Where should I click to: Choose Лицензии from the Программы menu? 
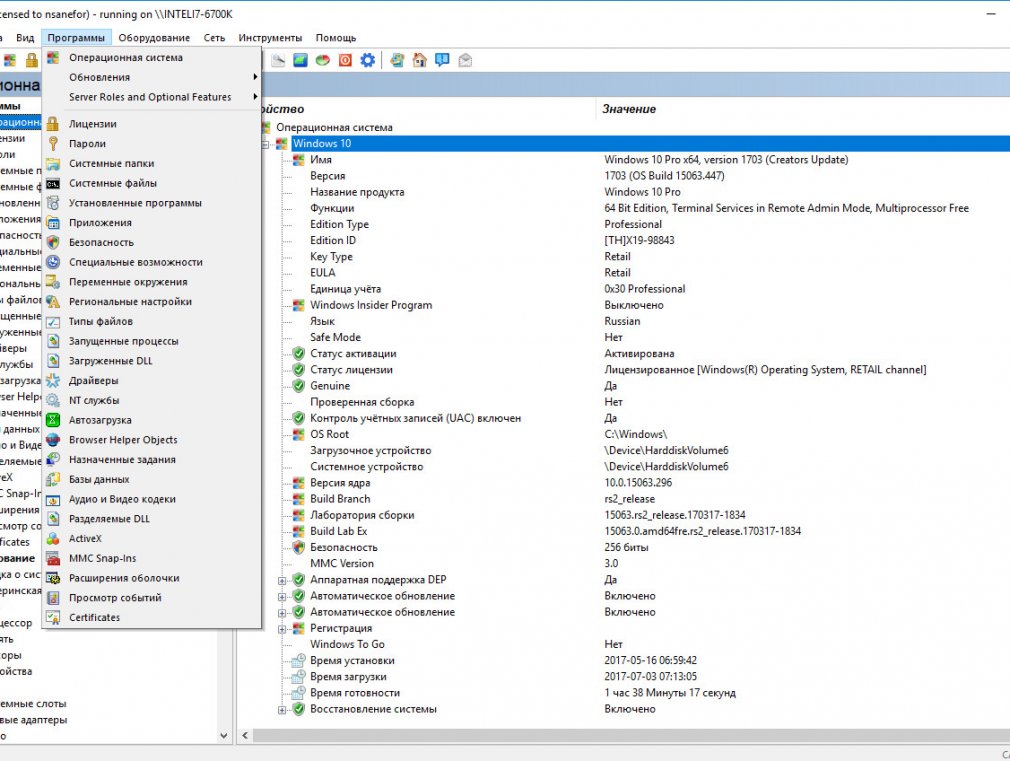[x=152, y=124]
